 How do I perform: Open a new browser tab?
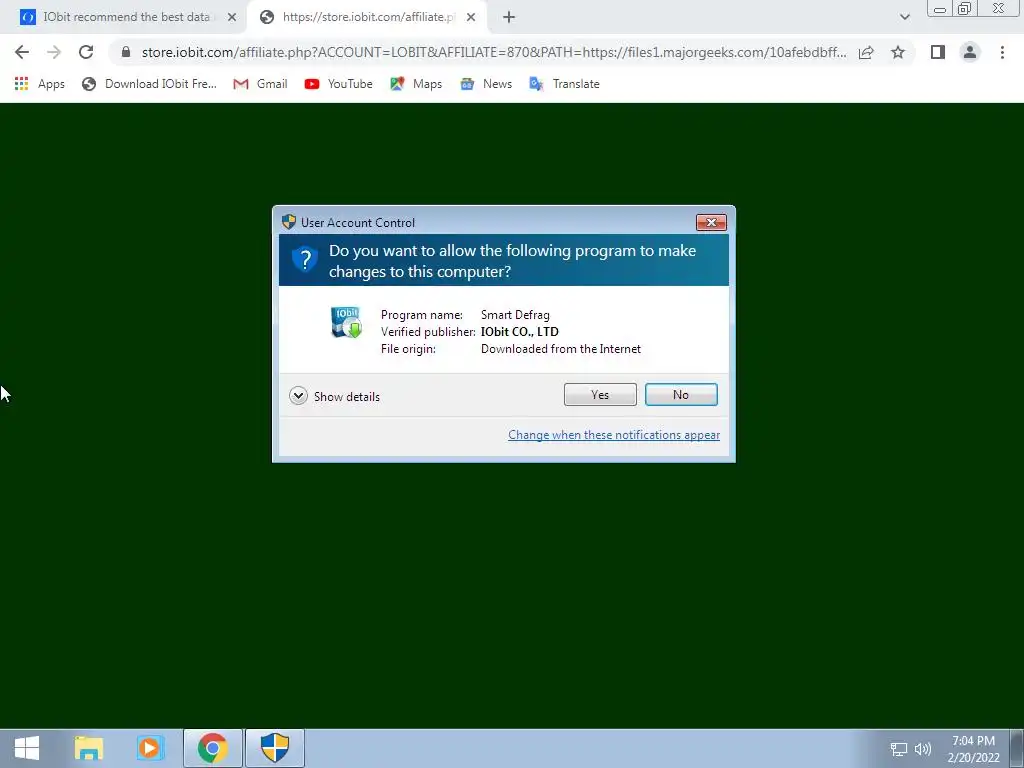click(509, 18)
